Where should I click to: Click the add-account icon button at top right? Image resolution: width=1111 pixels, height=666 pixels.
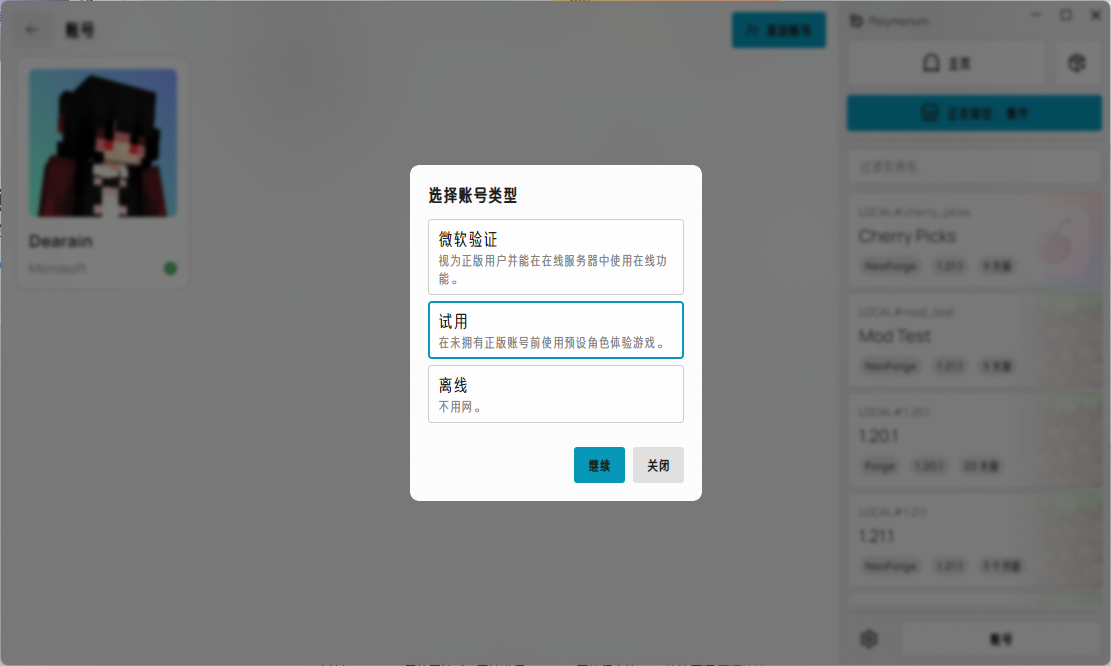(x=779, y=30)
